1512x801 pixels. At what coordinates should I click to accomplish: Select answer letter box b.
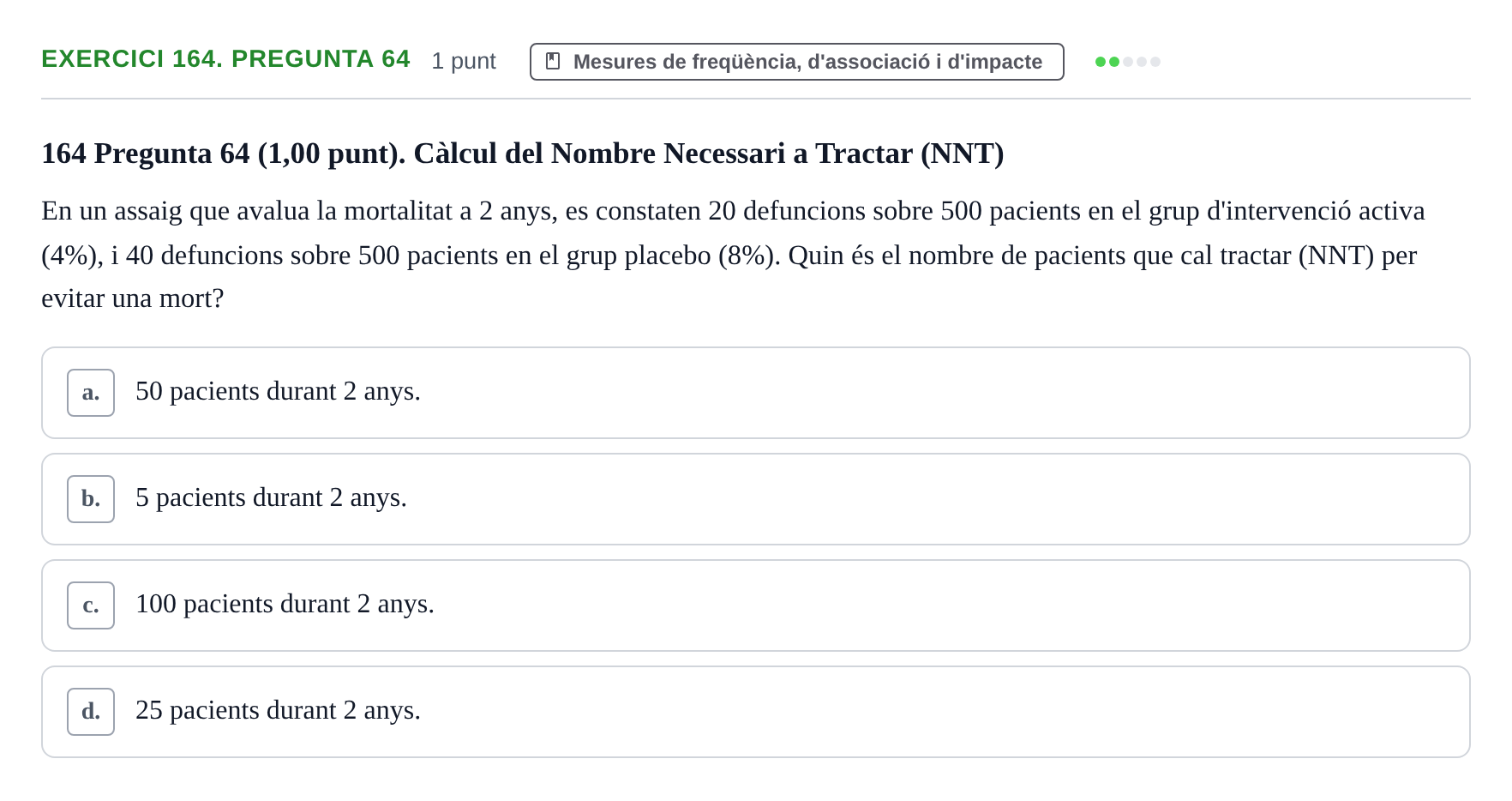tap(91, 499)
